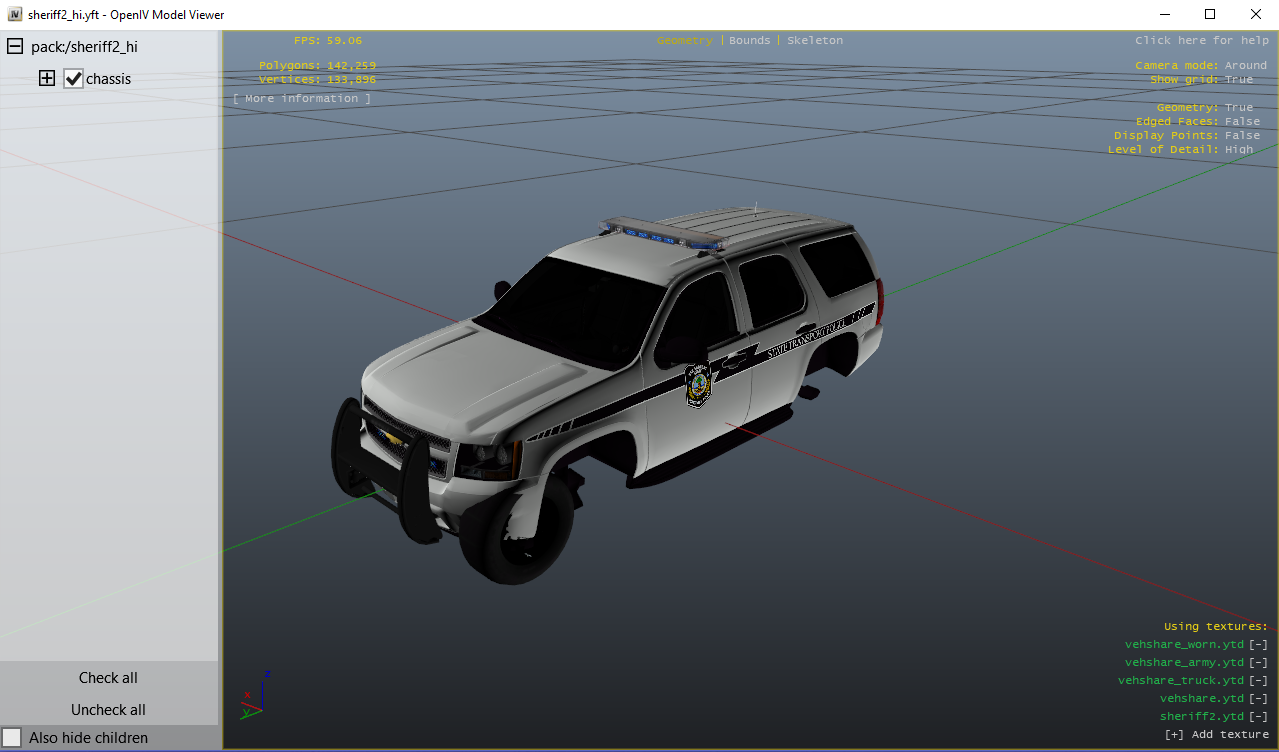Remove vehshare_army.ytd texture with [-]
The width and height of the screenshot is (1279, 752).
[1258, 663]
